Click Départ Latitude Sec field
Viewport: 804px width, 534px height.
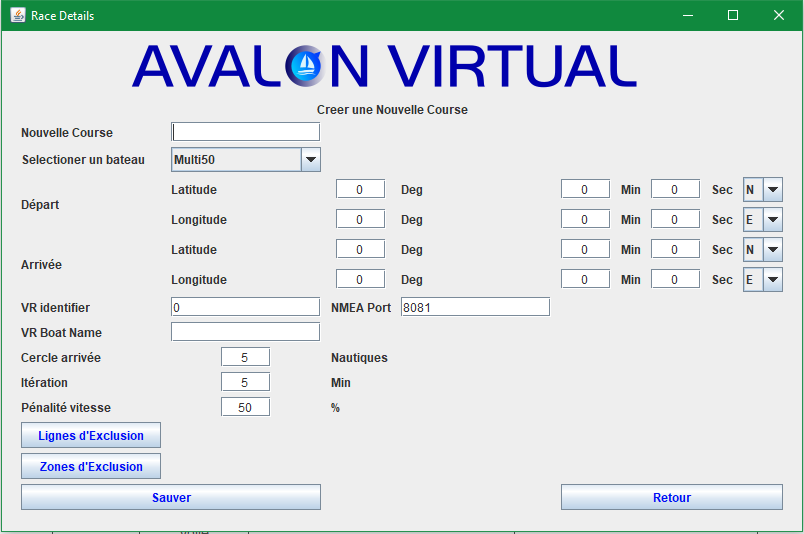tap(675, 189)
